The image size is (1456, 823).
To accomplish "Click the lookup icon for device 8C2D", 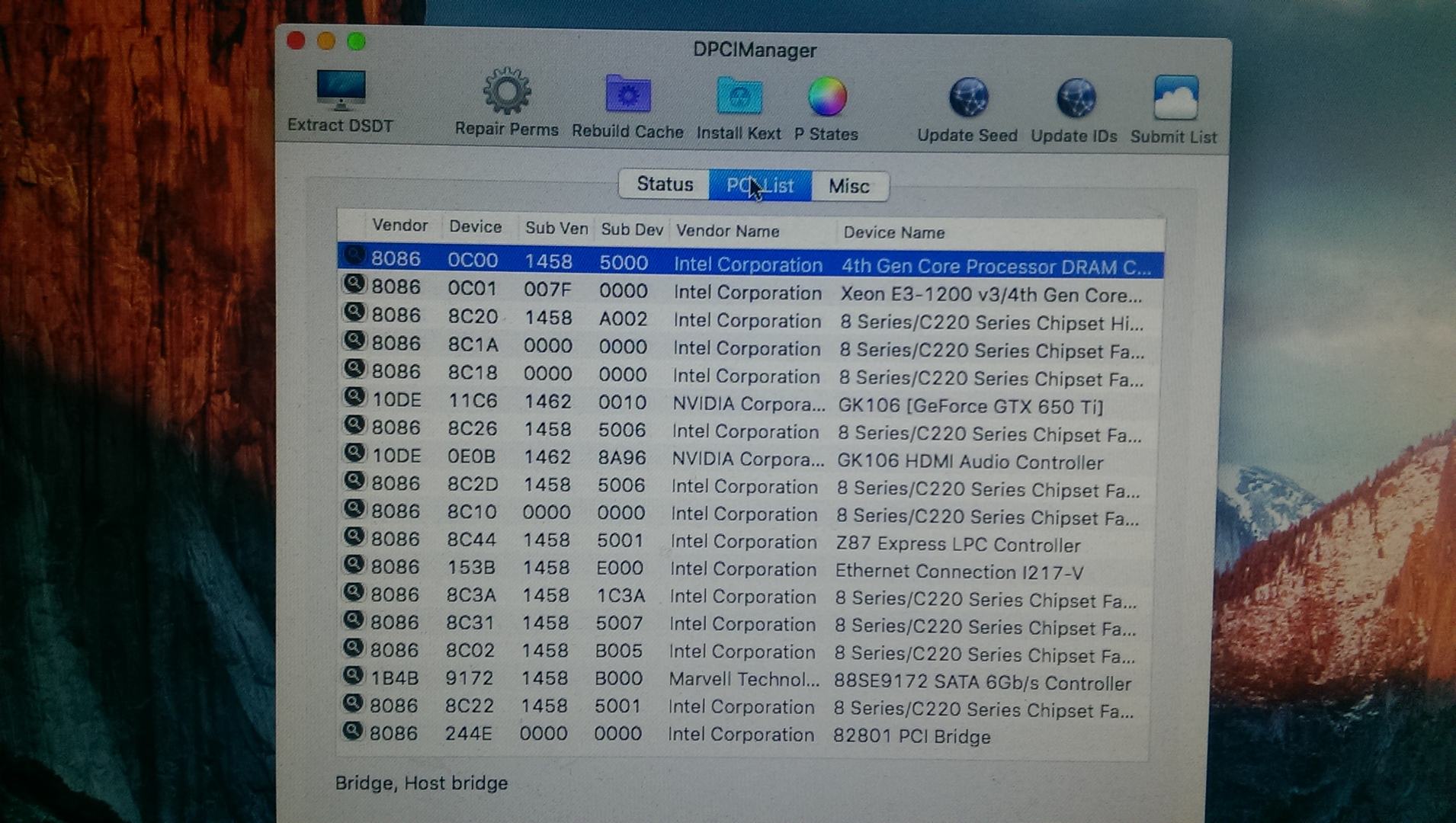I will tap(354, 480).
